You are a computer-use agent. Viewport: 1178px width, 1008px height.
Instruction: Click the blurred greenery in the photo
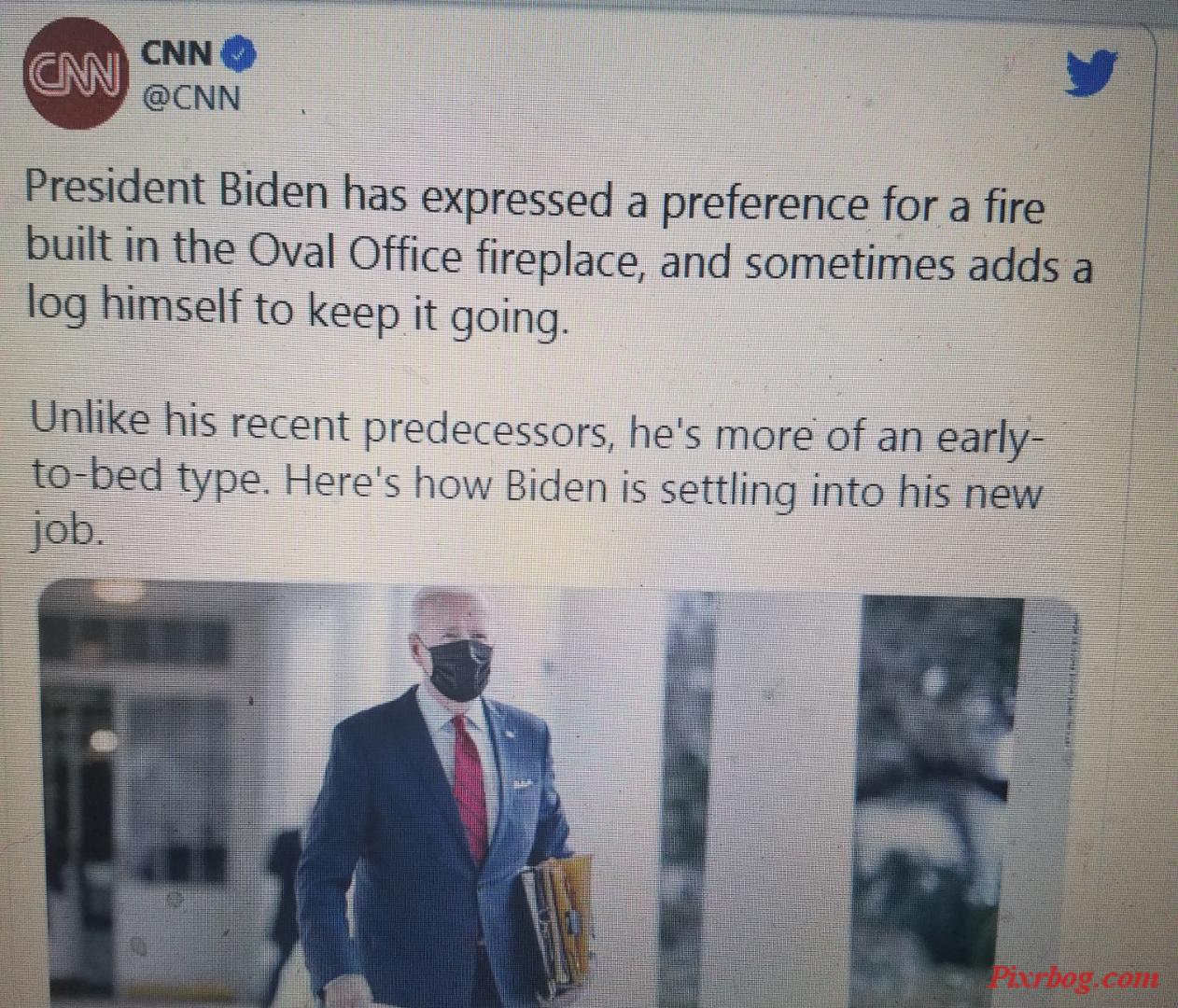(x=943, y=793)
